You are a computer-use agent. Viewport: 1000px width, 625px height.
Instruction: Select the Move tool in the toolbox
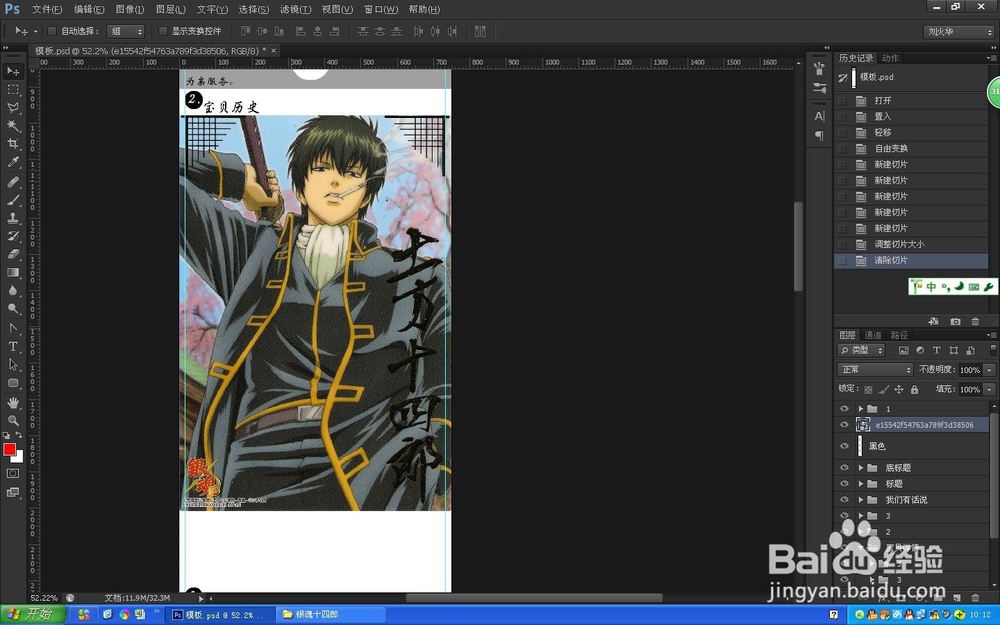(13, 71)
